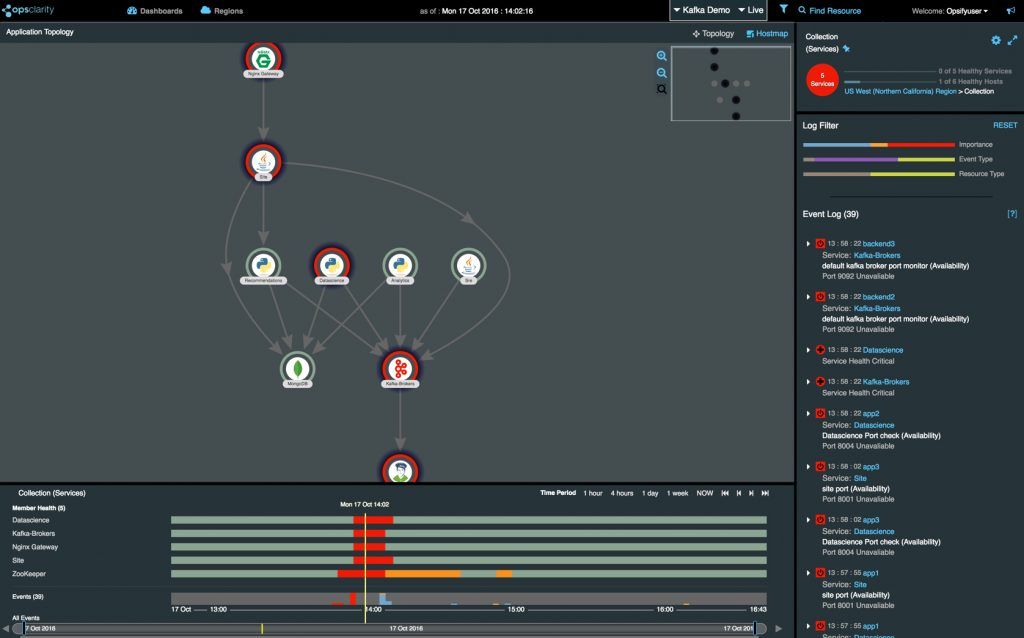Set time period to 4 hours
1024x638 pixels.
[622, 493]
